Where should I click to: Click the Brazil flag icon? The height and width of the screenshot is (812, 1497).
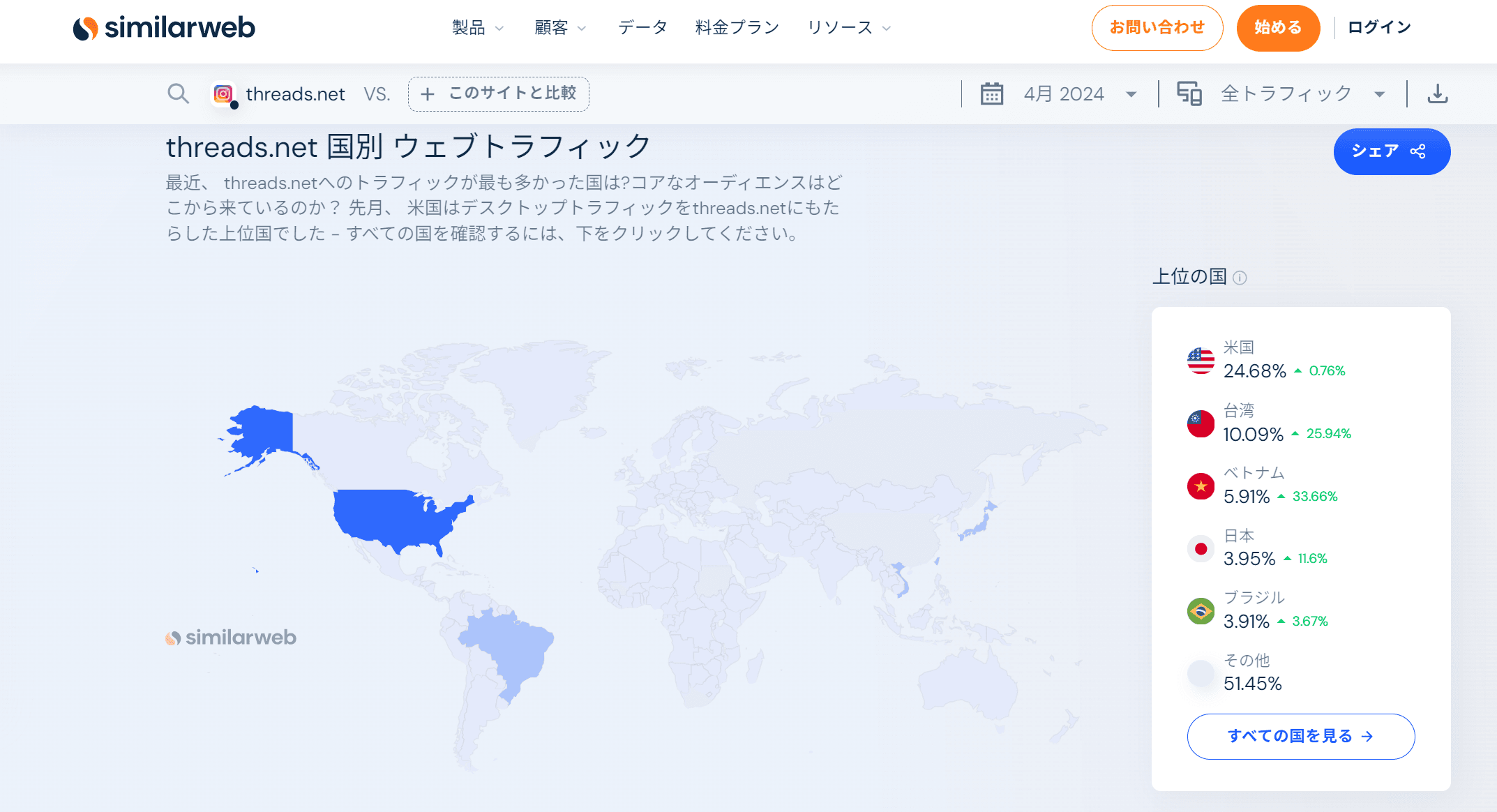[x=1201, y=611]
